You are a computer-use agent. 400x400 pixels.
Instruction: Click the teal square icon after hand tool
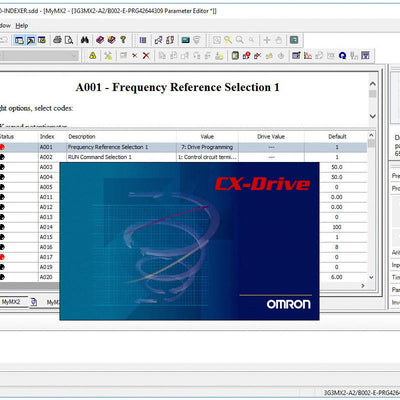pos(294,40)
